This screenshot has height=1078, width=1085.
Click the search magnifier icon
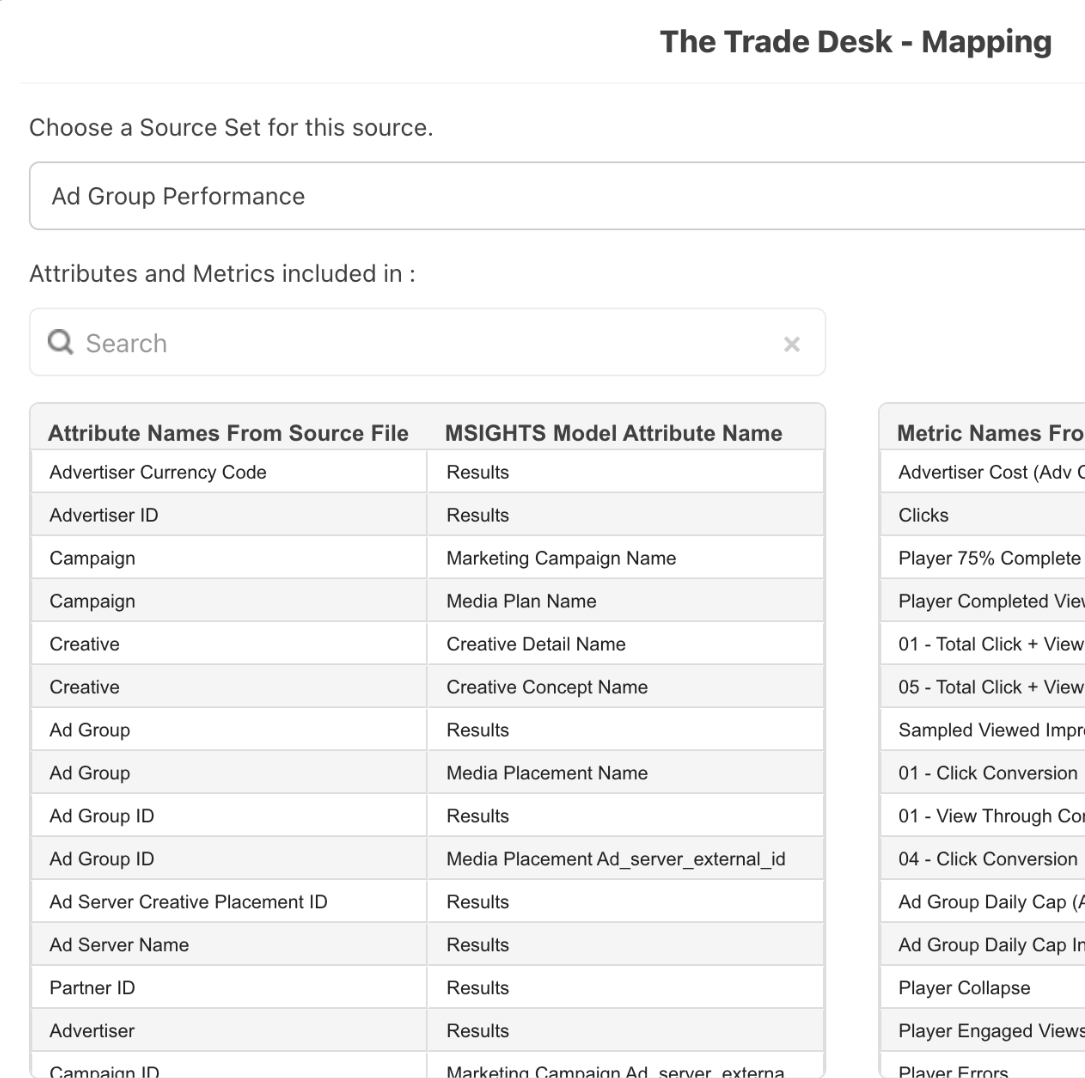coord(61,343)
